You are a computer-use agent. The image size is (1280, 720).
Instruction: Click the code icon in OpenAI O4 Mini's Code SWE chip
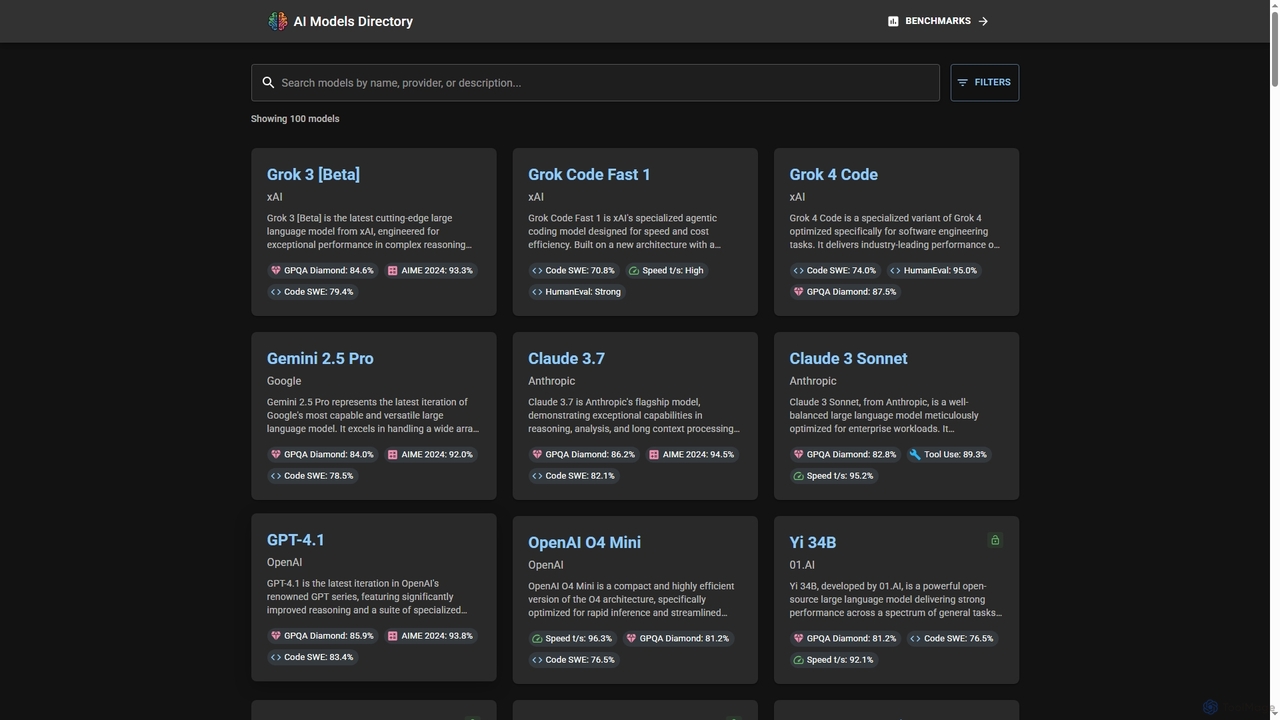tap(537, 660)
